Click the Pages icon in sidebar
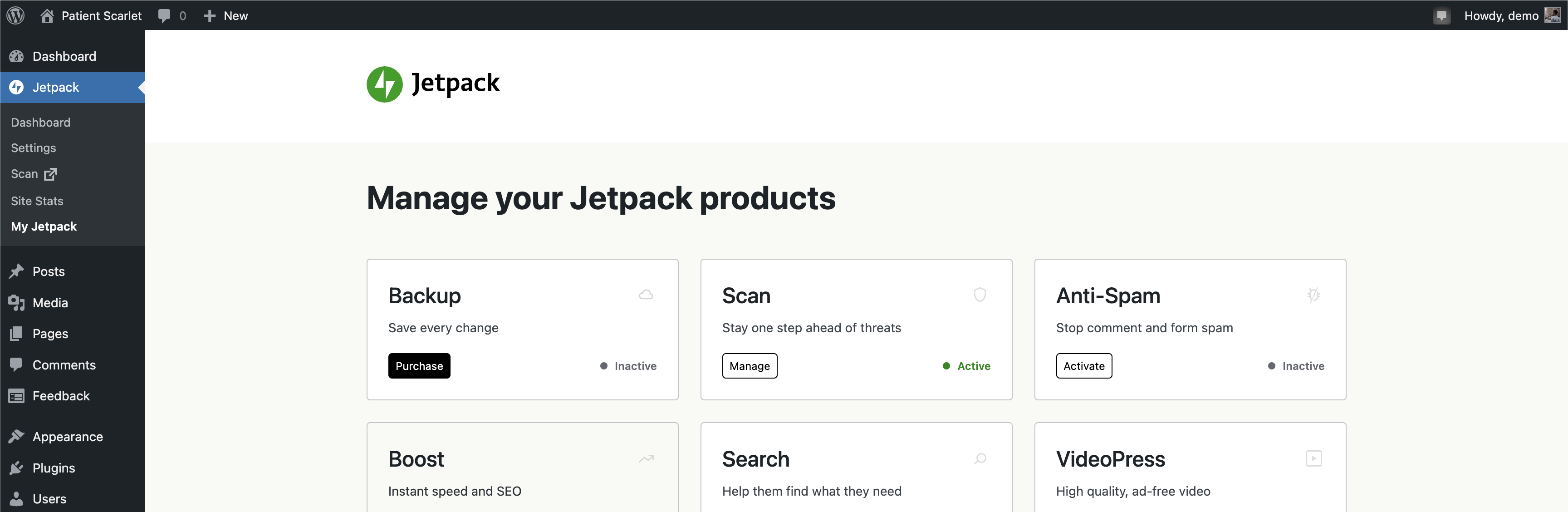This screenshot has width=1568, height=512. [16, 334]
